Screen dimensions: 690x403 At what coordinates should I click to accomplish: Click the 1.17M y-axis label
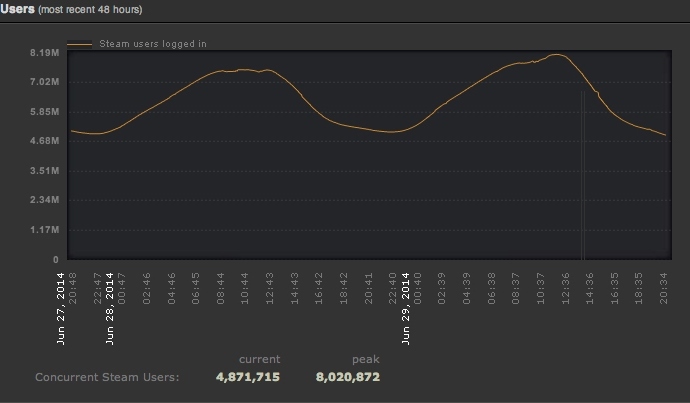44,230
